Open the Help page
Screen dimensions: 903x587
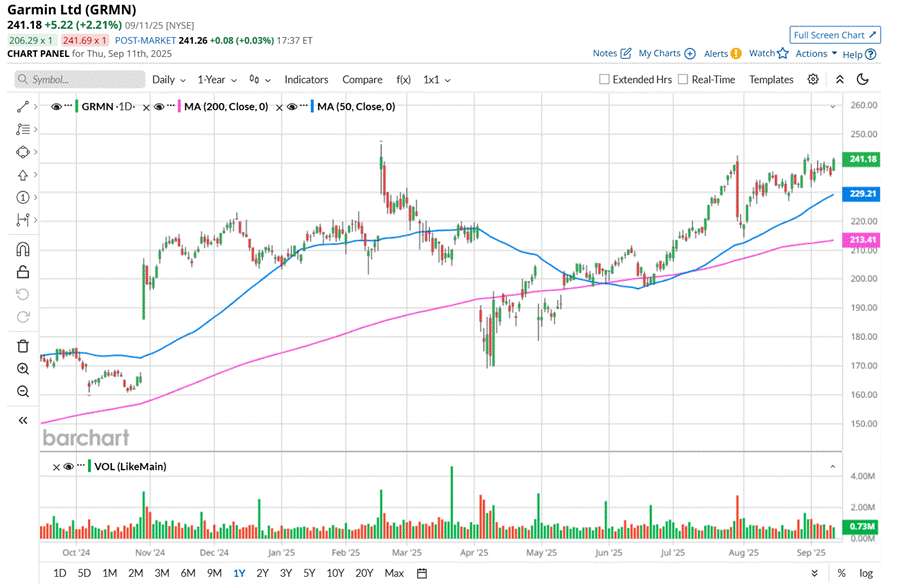pos(859,54)
